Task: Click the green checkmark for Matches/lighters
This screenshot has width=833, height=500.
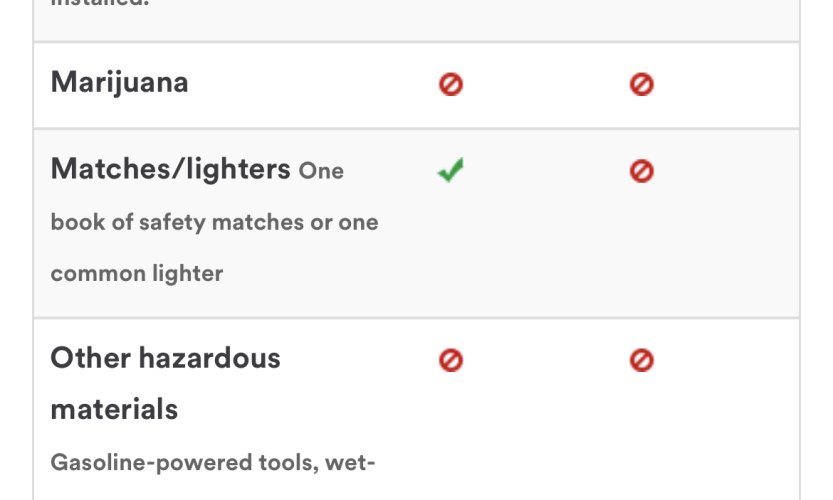Action: click(450, 170)
